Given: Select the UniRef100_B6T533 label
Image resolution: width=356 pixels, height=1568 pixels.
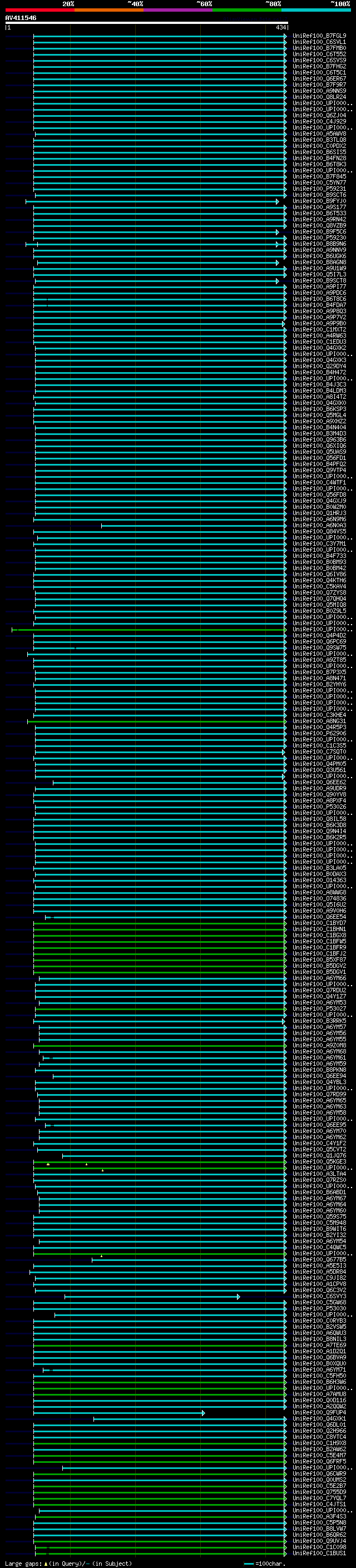Looking at the screenshot, I should coord(319,213).
